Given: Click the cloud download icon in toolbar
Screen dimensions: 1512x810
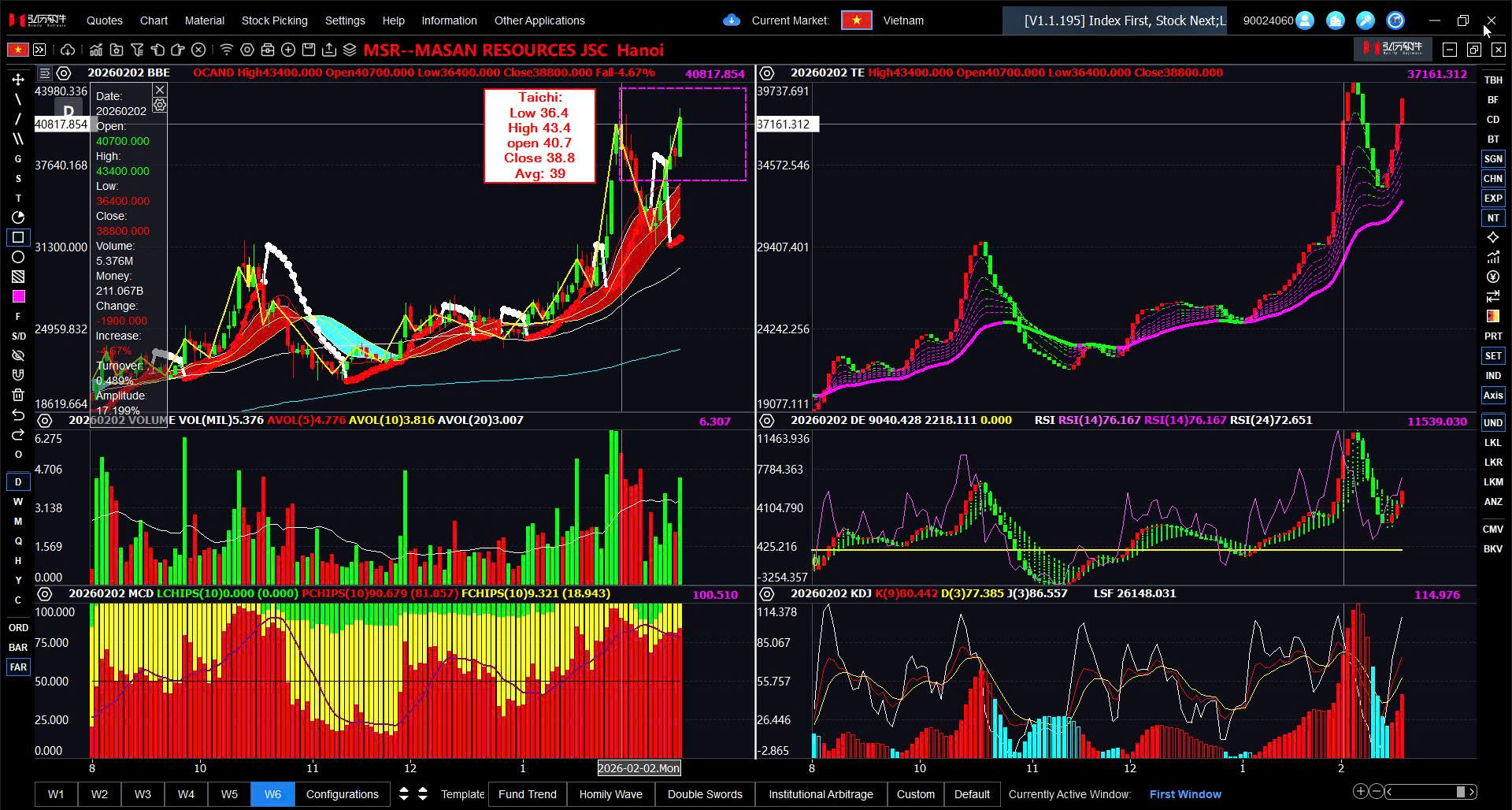Looking at the screenshot, I should [x=68, y=50].
